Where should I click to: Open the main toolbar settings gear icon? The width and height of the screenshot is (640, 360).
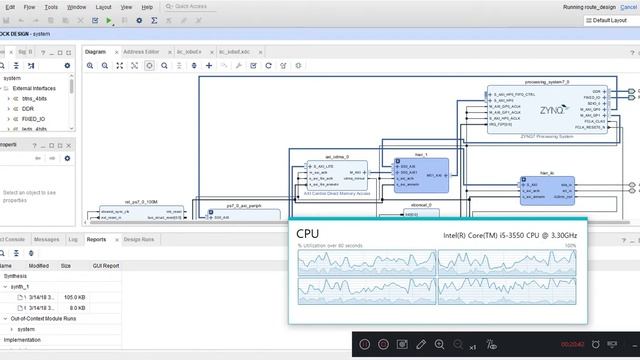(139, 20)
